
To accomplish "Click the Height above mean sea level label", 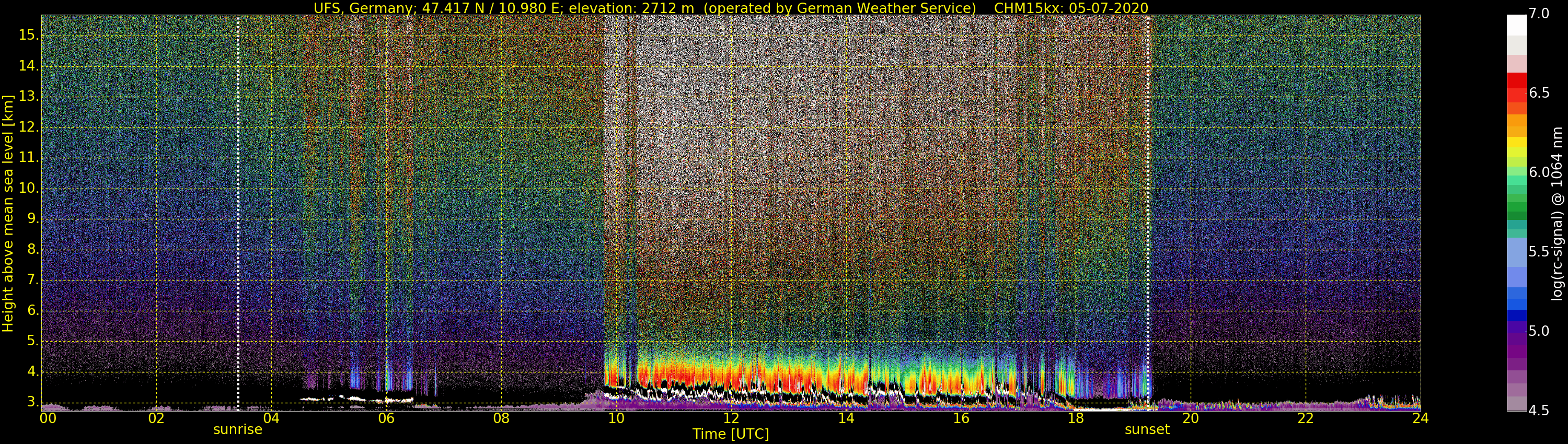I will coord(8,214).
